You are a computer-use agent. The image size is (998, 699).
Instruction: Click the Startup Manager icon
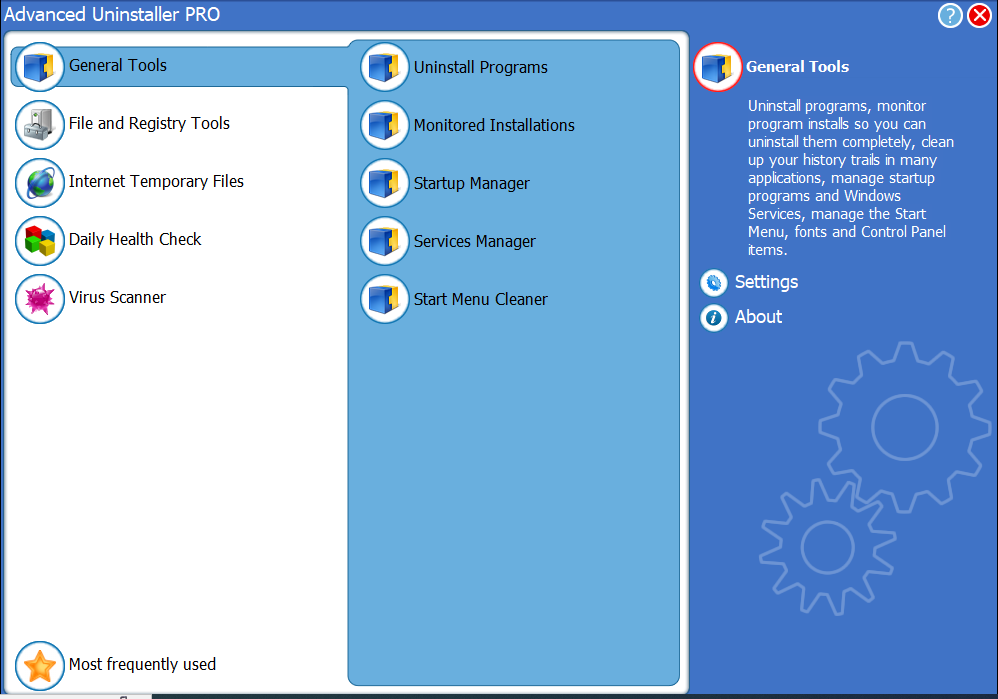tap(384, 183)
